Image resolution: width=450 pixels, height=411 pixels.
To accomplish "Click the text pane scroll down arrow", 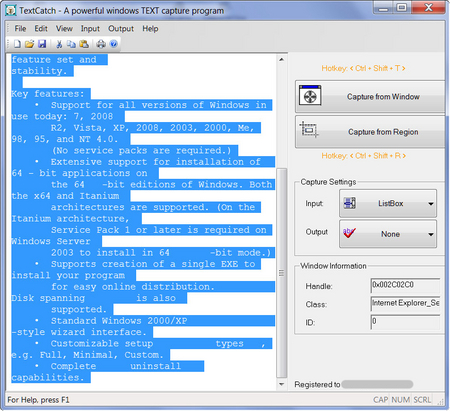I will click(x=282, y=384).
